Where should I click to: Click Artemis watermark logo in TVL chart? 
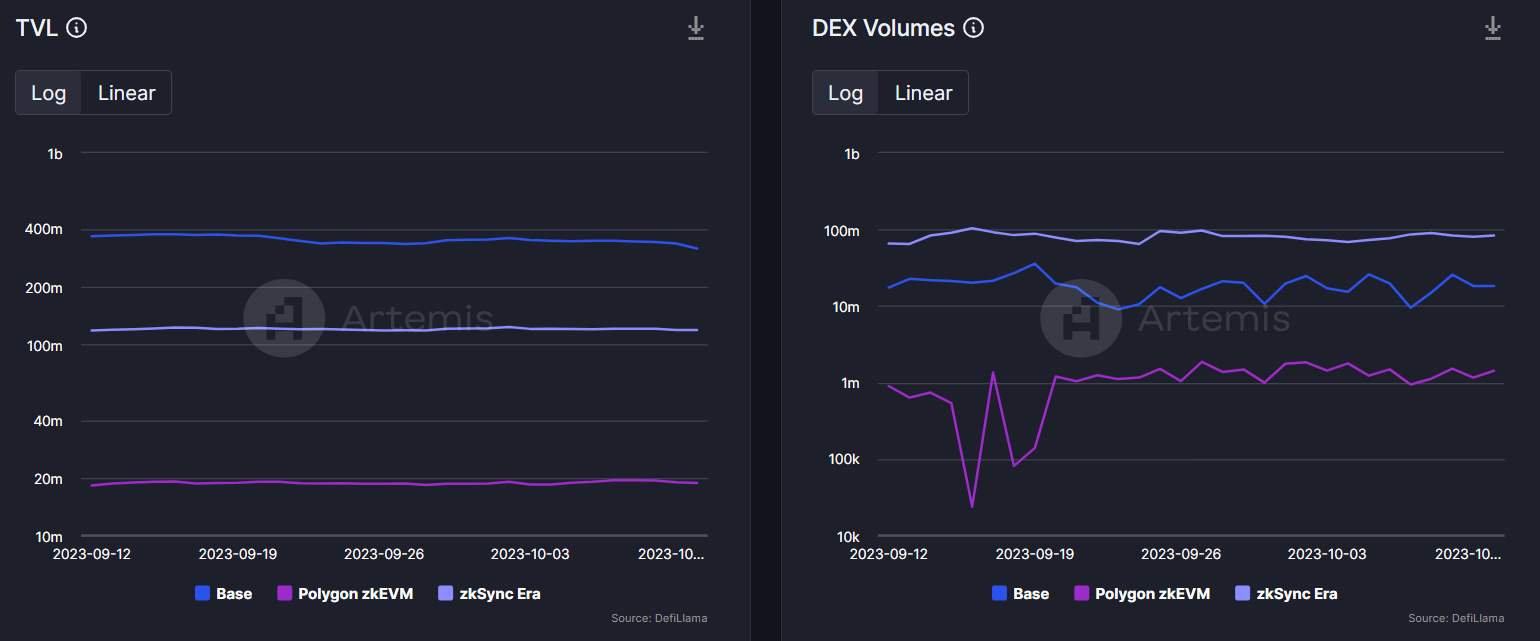(x=283, y=318)
